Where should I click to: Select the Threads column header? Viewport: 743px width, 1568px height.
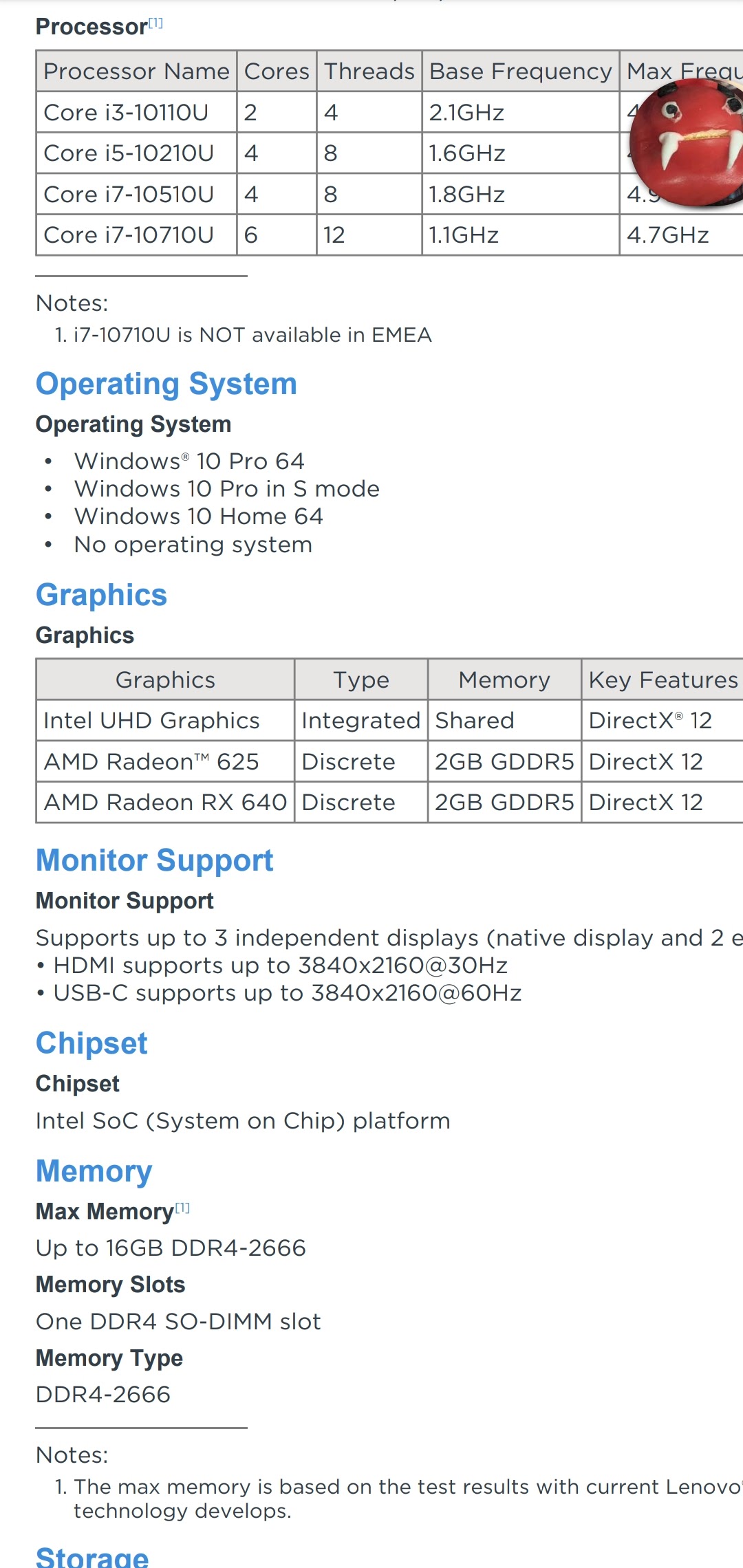[369, 72]
